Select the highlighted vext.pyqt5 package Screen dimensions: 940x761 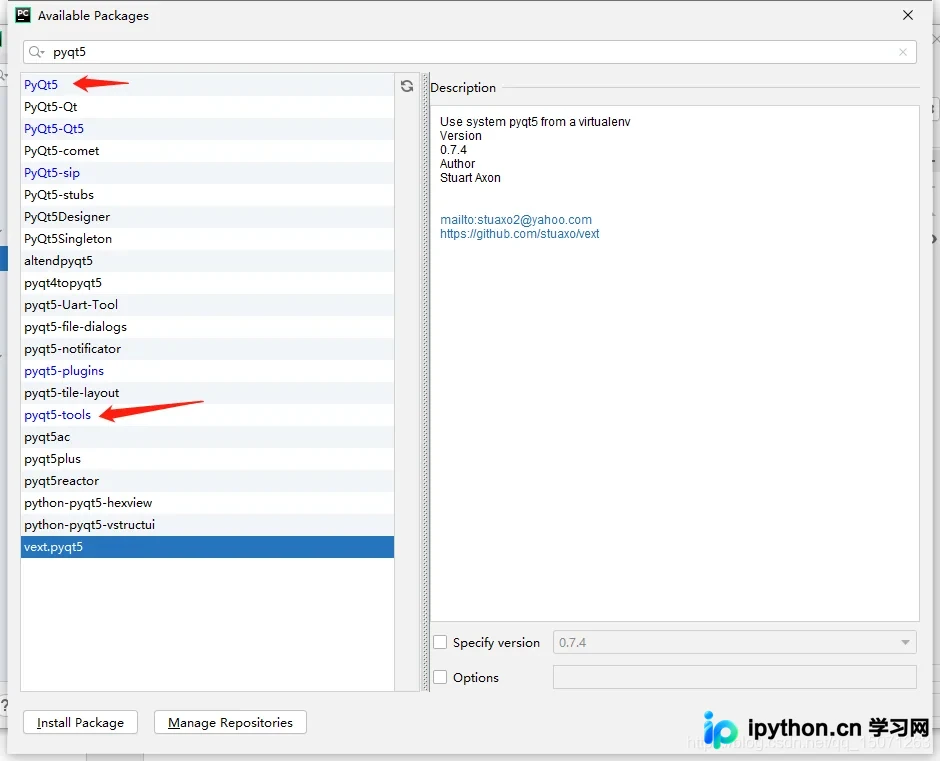tap(207, 547)
